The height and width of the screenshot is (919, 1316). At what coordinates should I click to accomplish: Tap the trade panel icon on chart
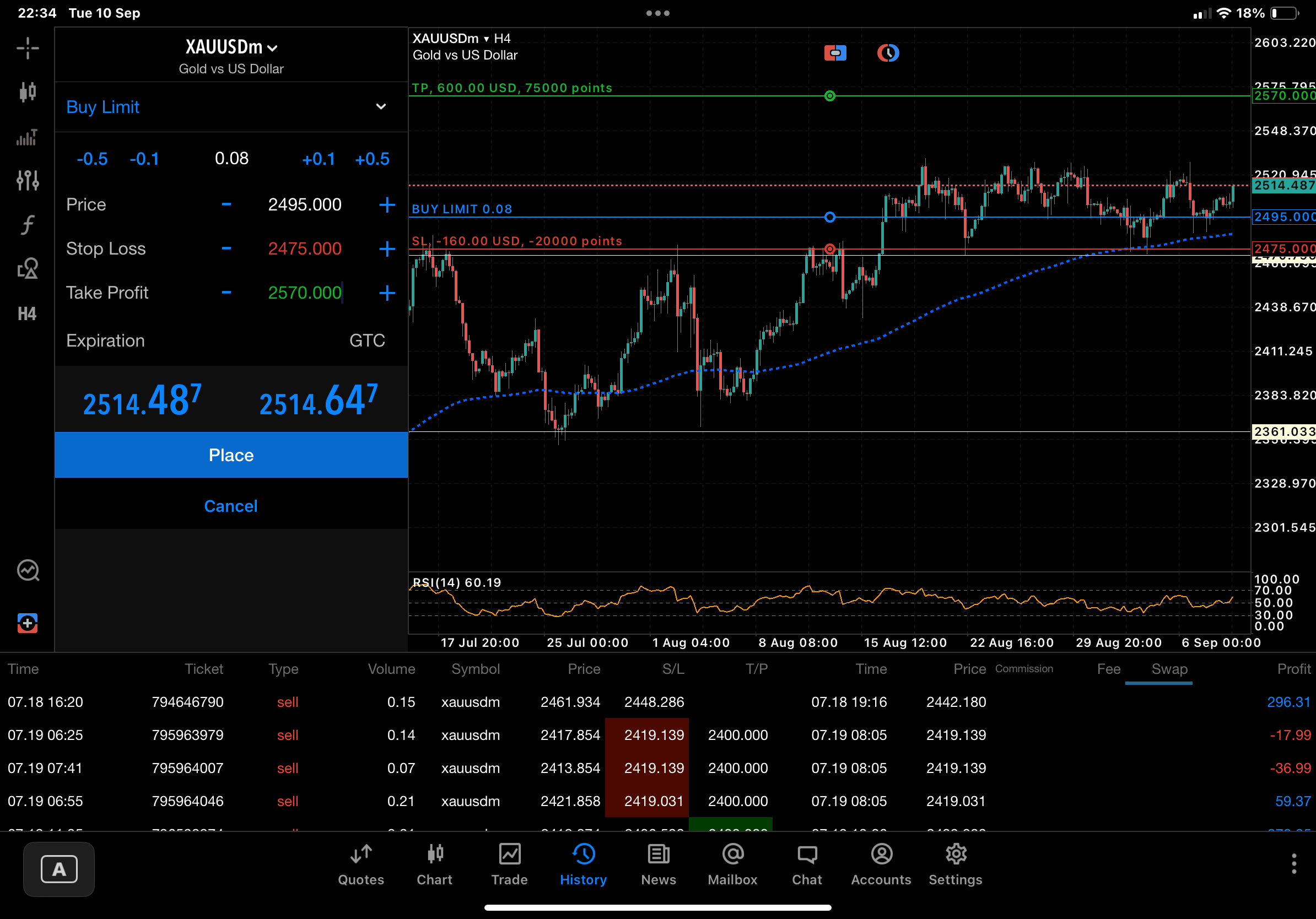pos(835,53)
